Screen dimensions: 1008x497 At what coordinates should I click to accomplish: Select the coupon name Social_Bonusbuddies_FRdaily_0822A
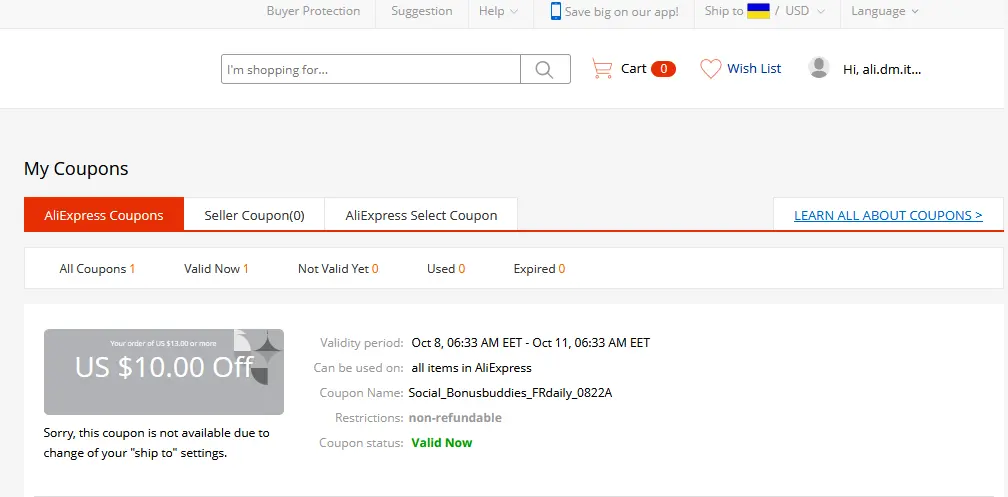pyautogui.click(x=510, y=393)
